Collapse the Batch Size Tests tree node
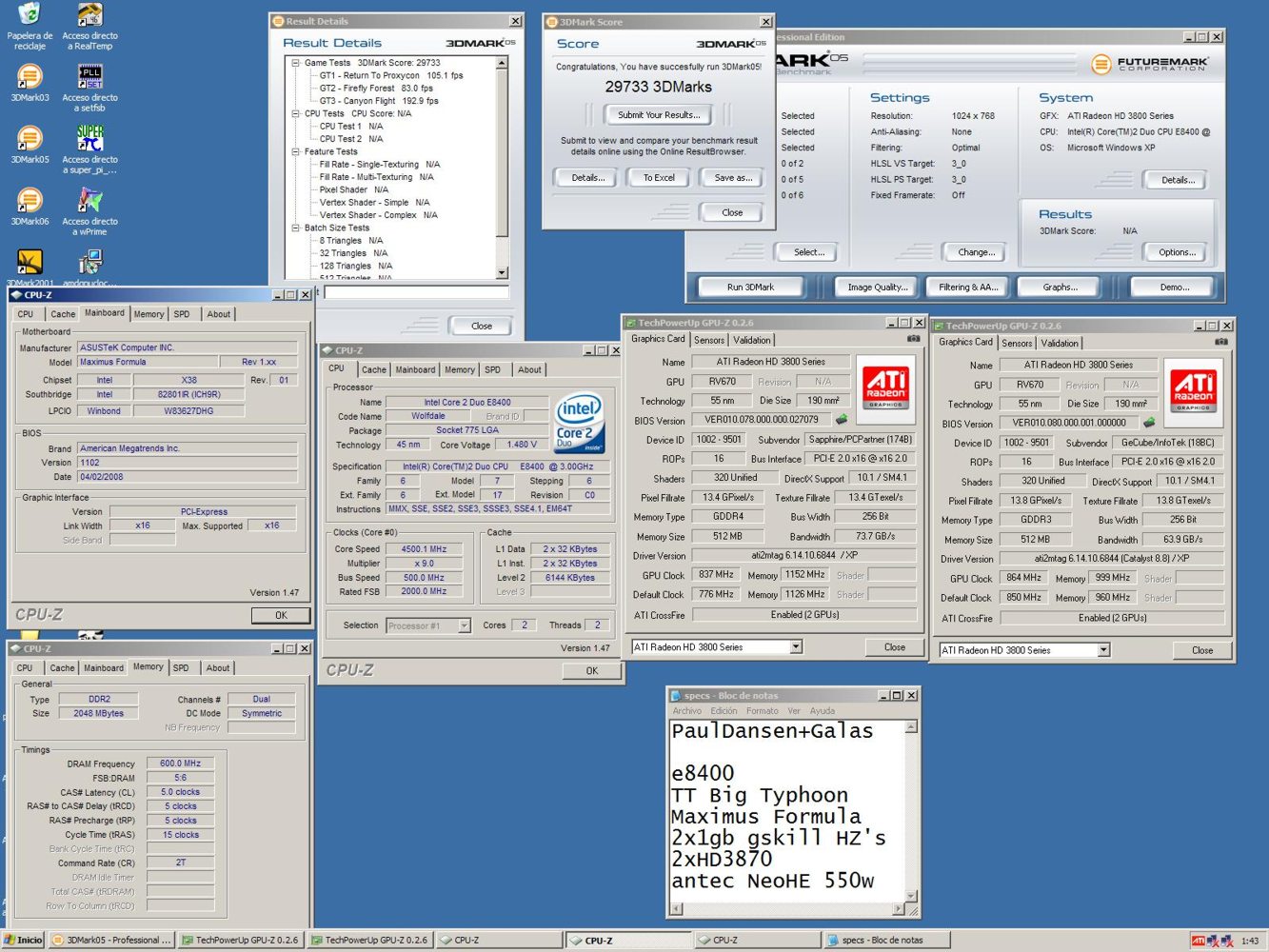This screenshot has width=1269, height=952. click(x=296, y=228)
